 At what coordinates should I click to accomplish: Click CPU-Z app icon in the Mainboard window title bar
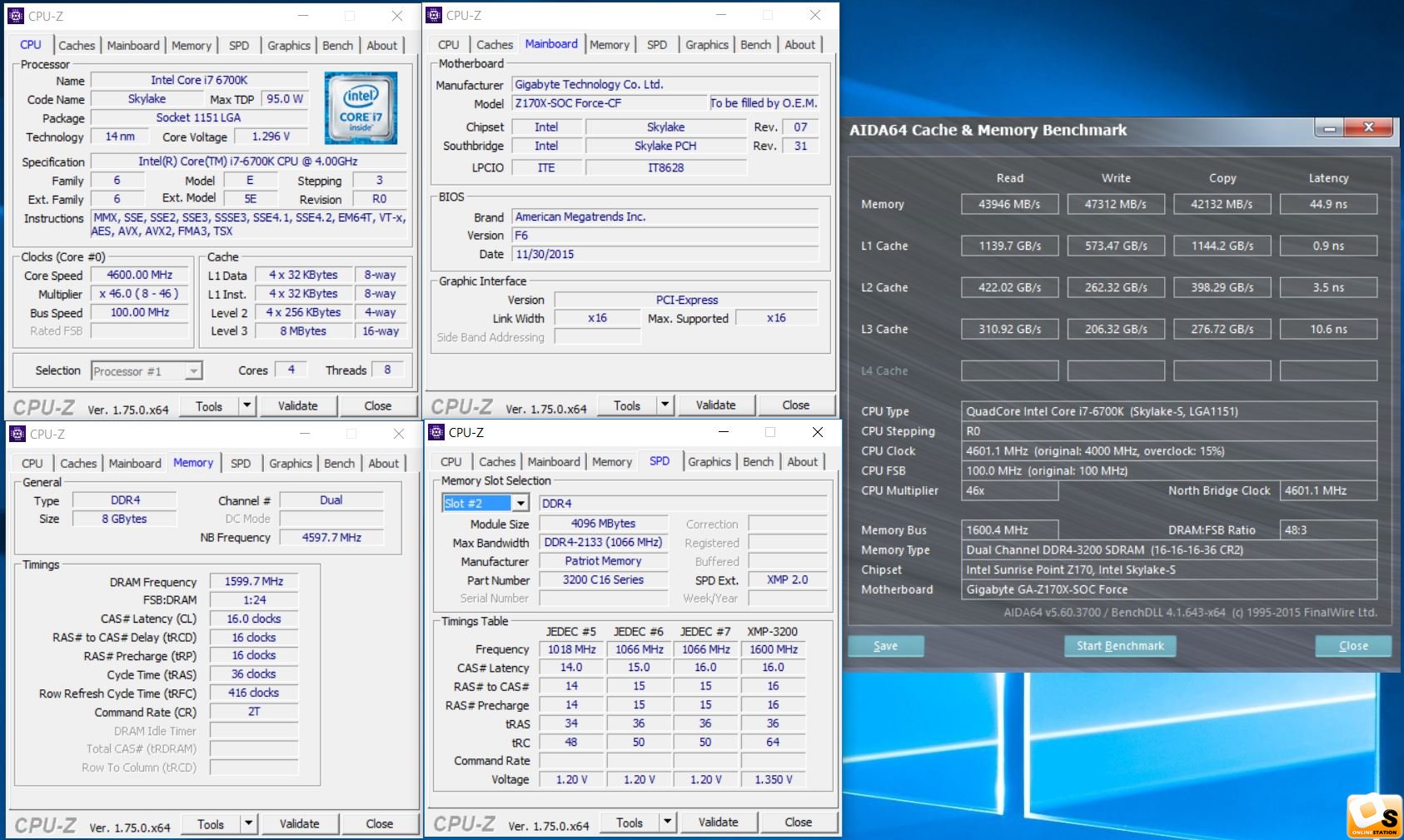tap(435, 15)
